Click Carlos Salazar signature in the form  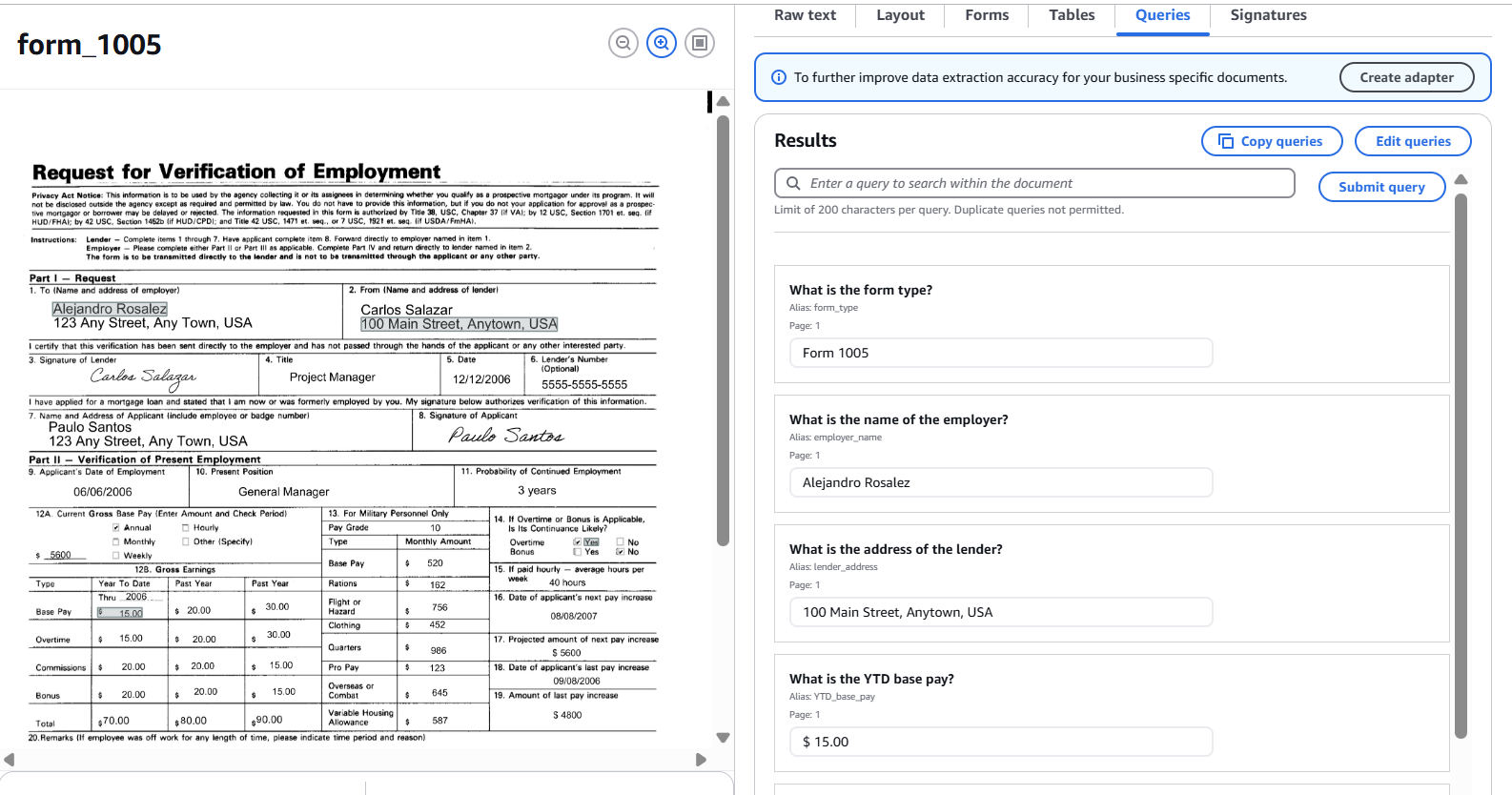(143, 377)
